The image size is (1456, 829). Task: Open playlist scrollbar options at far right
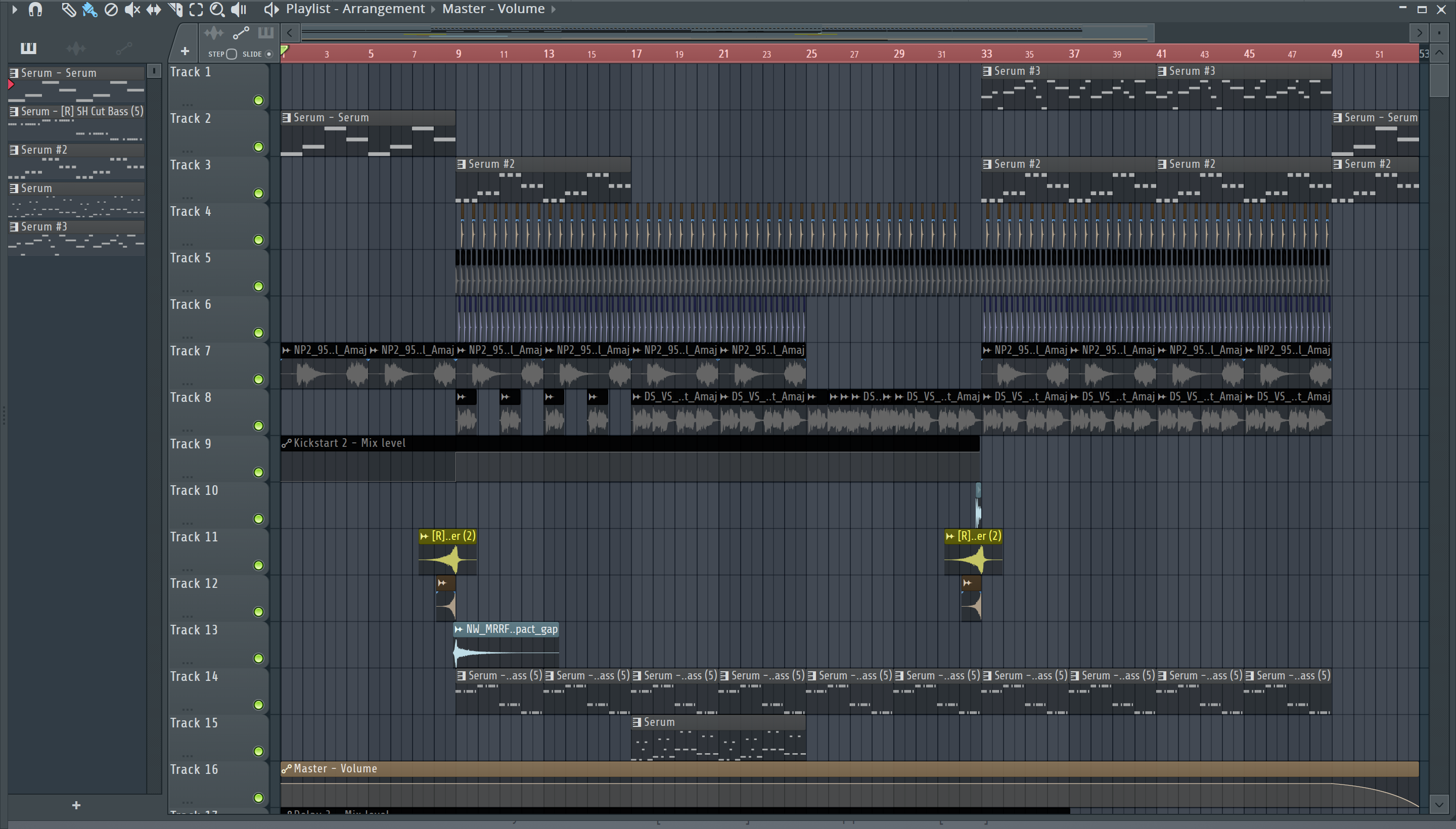click(x=1439, y=32)
